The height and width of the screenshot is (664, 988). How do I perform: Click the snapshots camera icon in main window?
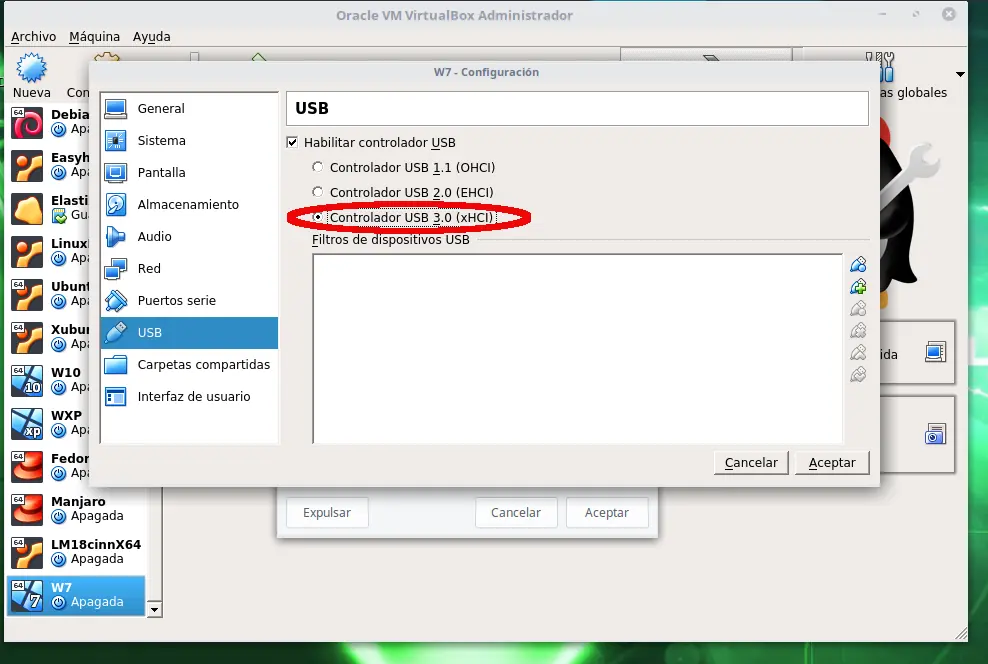tap(936, 434)
